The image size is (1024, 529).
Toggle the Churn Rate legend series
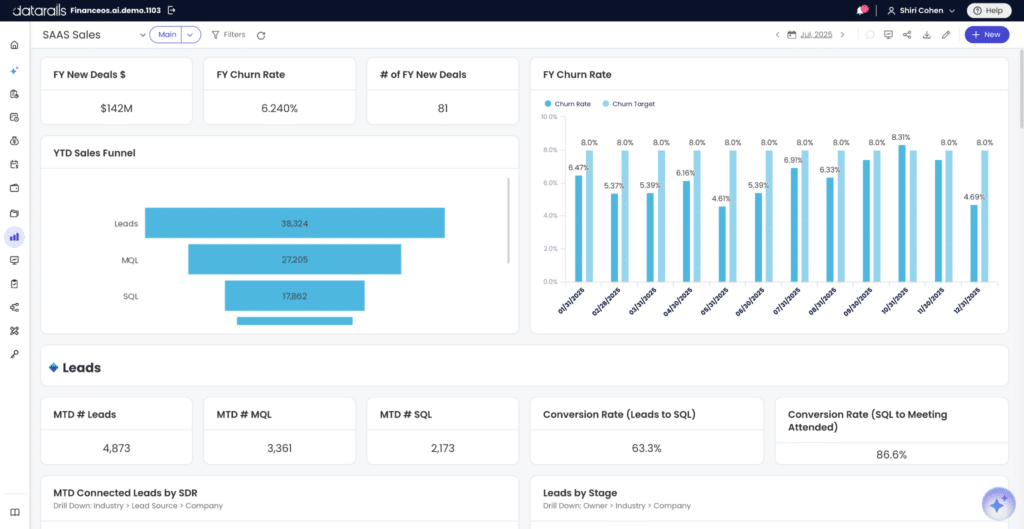[x=568, y=104]
